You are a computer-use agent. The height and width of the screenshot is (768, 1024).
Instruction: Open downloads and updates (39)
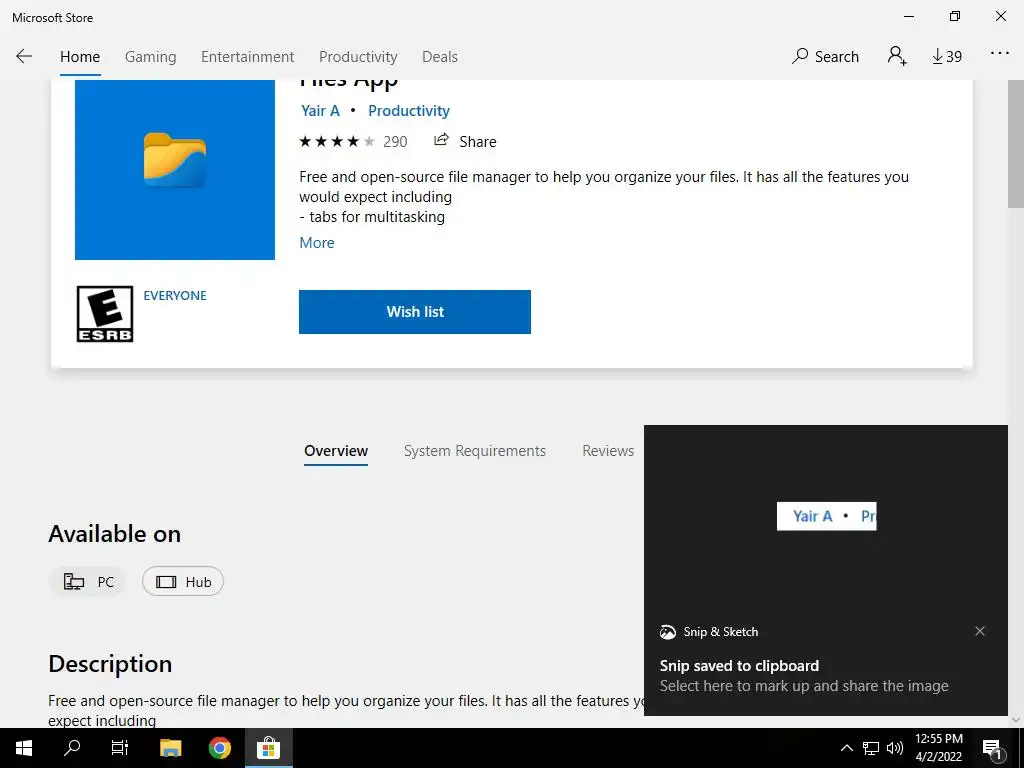pos(947,57)
